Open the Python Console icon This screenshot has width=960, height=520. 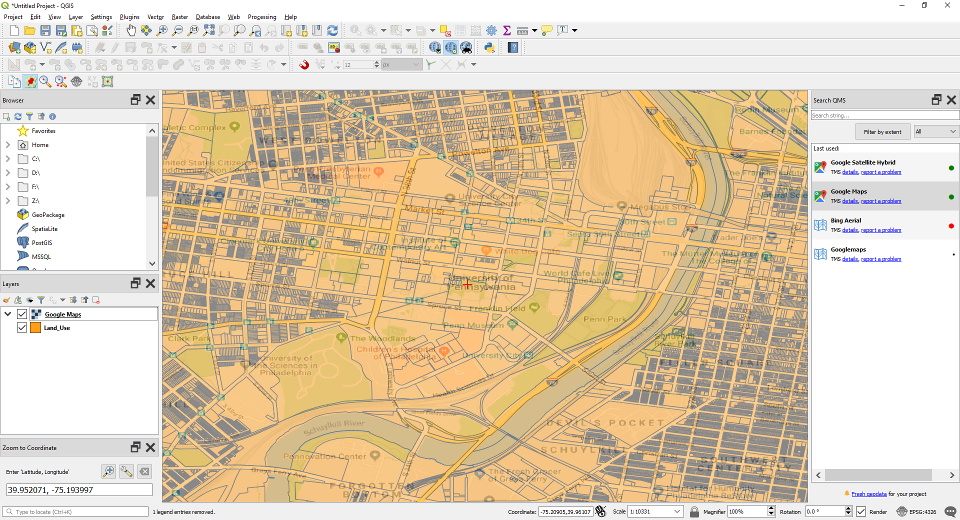pos(490,47)
